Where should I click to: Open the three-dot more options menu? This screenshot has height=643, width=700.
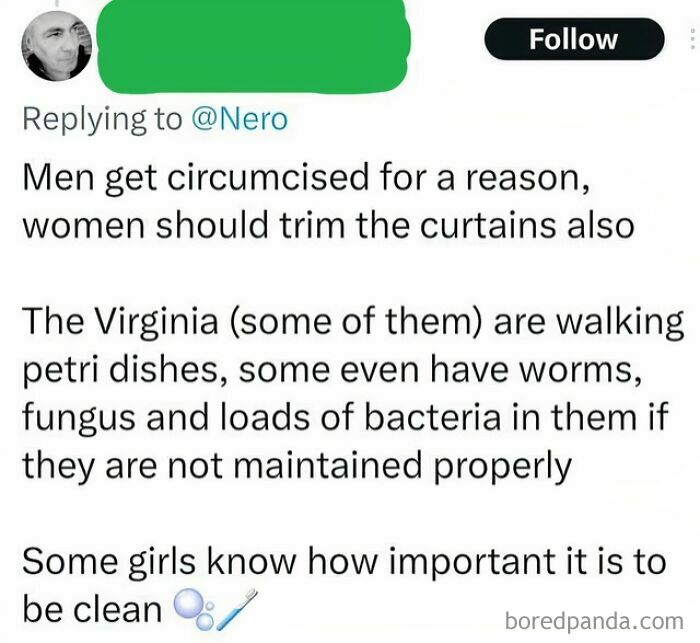coord(689,42)
